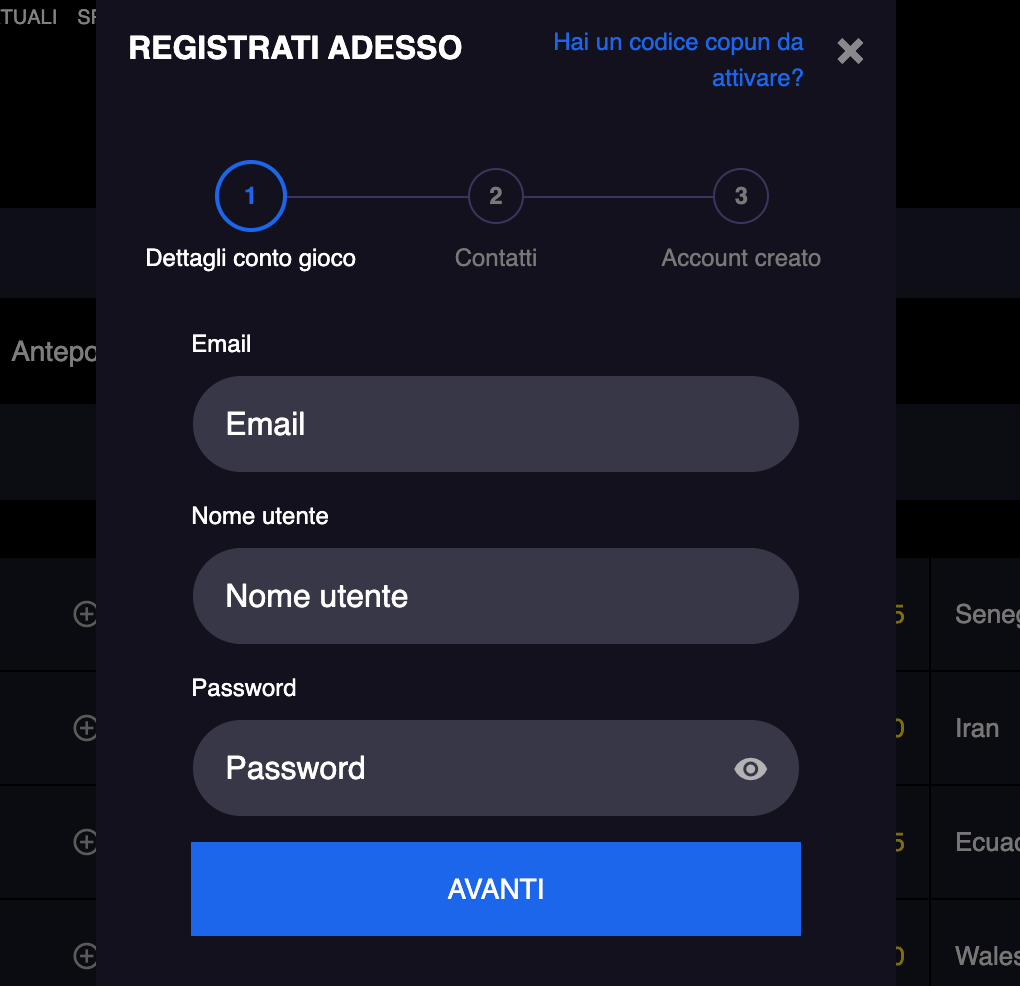This screenshot has width=1020, height=986.
Task: Select the Iran team entry
Action: click(976, 727)
